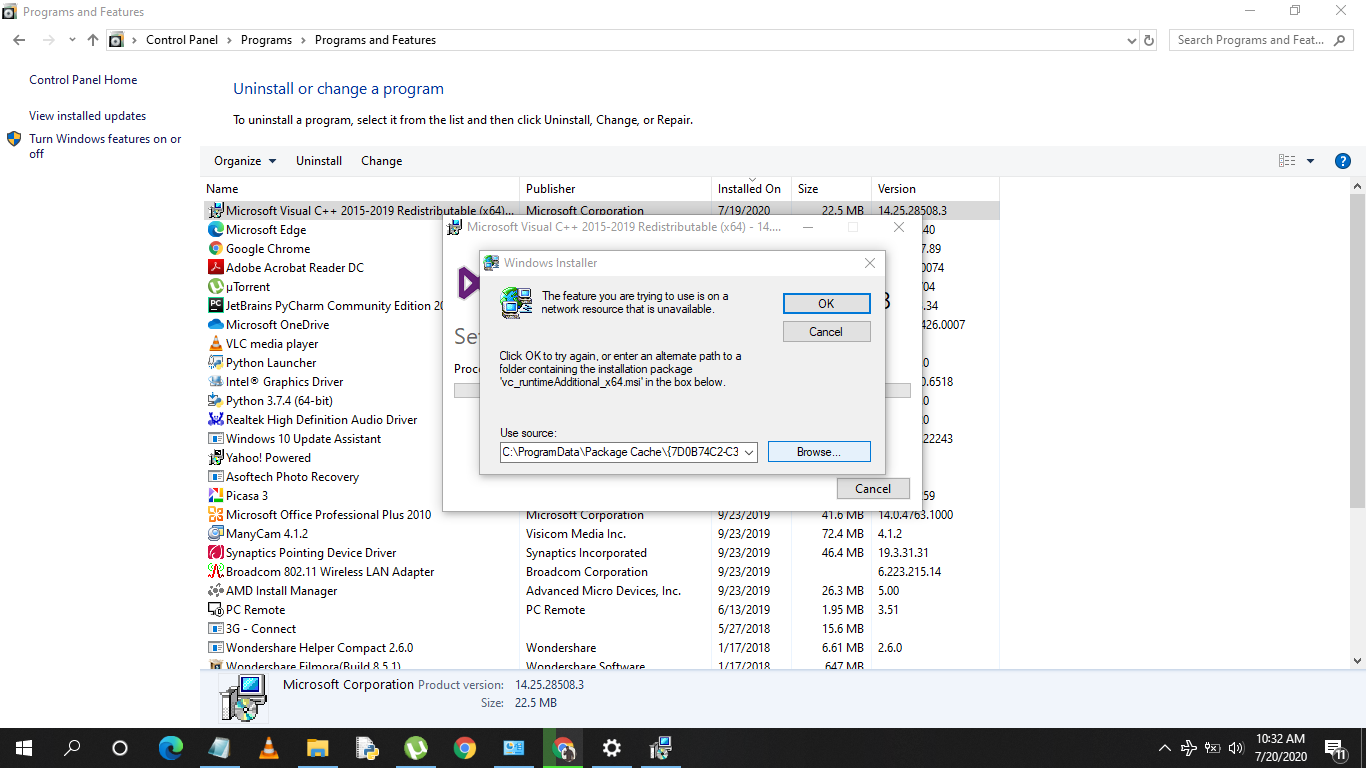The width and height of the screenshot is (1366, 768).
Task: Sort by the Publisher column header
Action: point(615,189)
